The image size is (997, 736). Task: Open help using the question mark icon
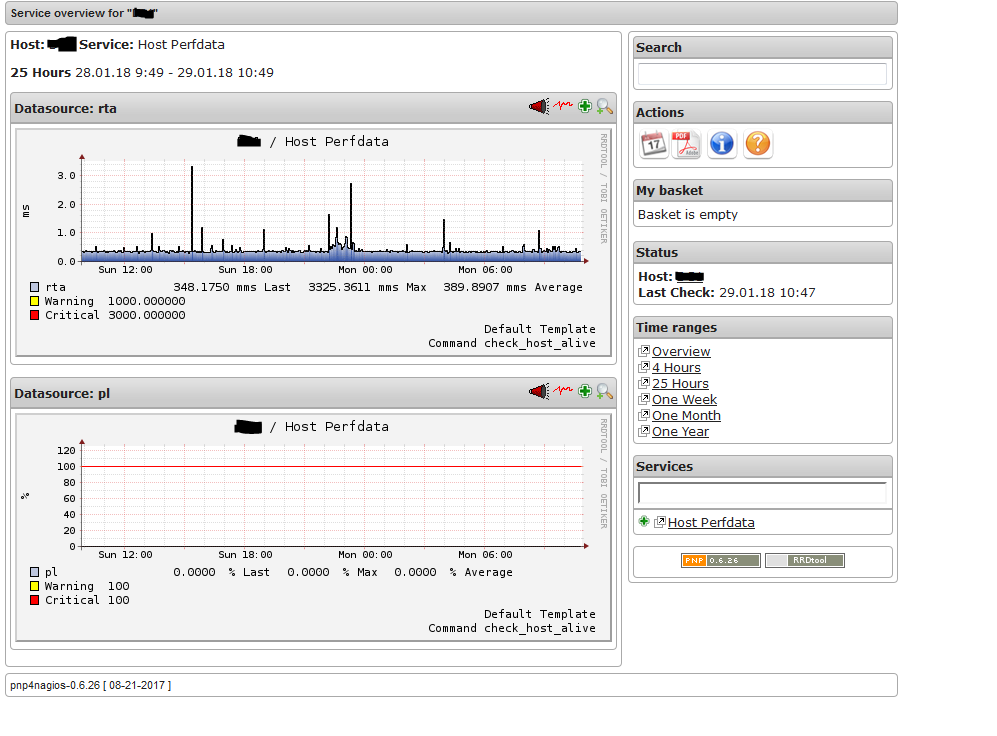point(758,144)
